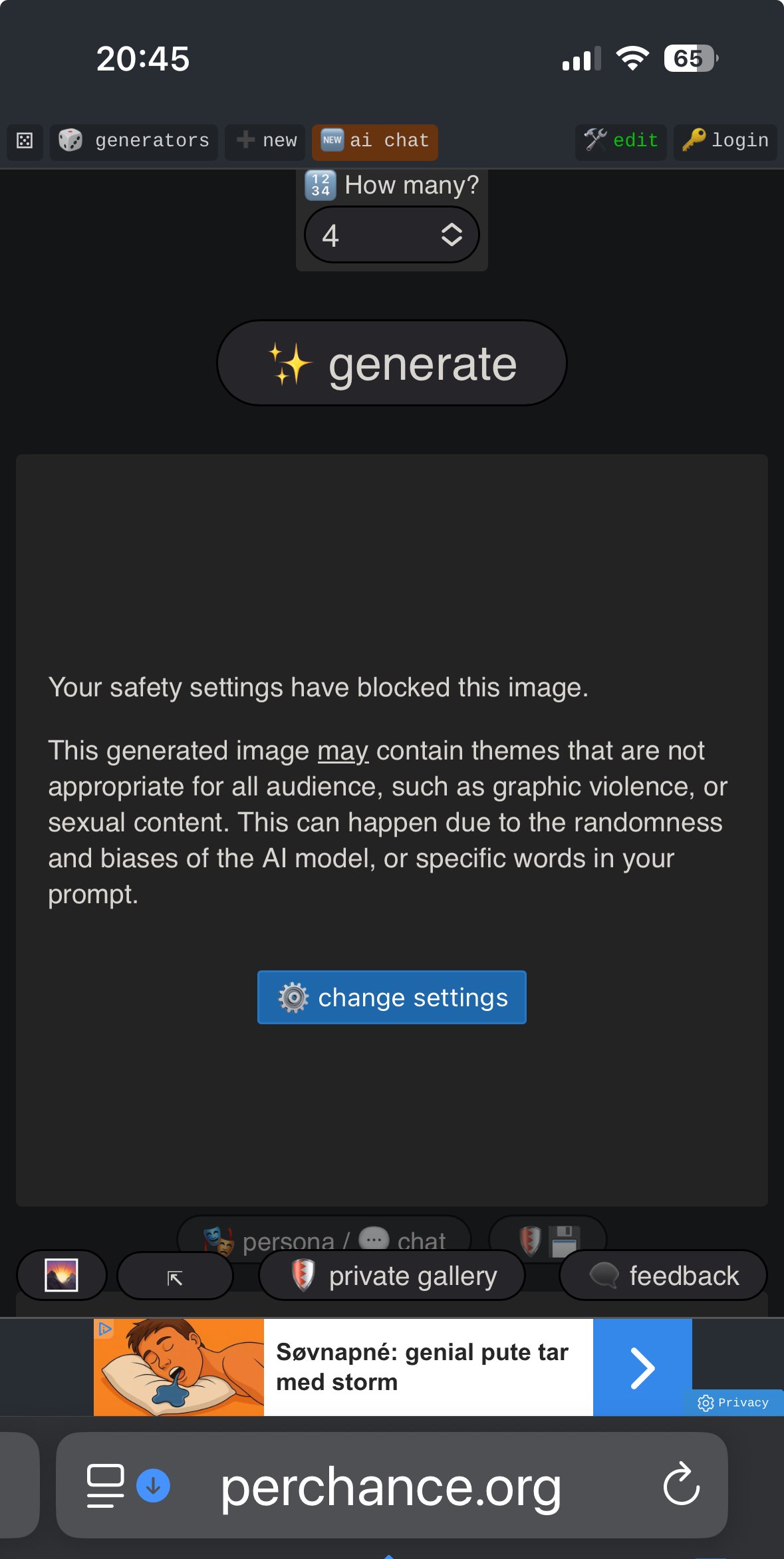Open the generators menu
This screenshot has height=1559, width=784.
tap(134, 141)
